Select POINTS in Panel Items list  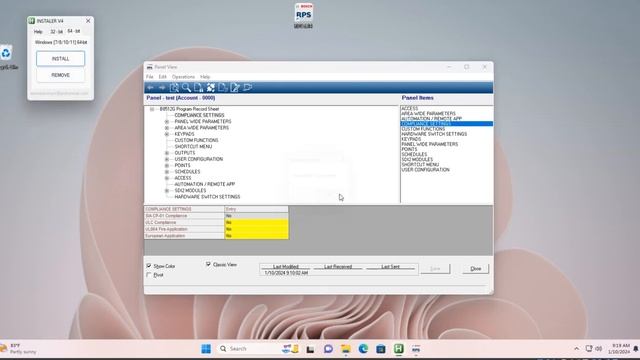[x=409, y=149]
